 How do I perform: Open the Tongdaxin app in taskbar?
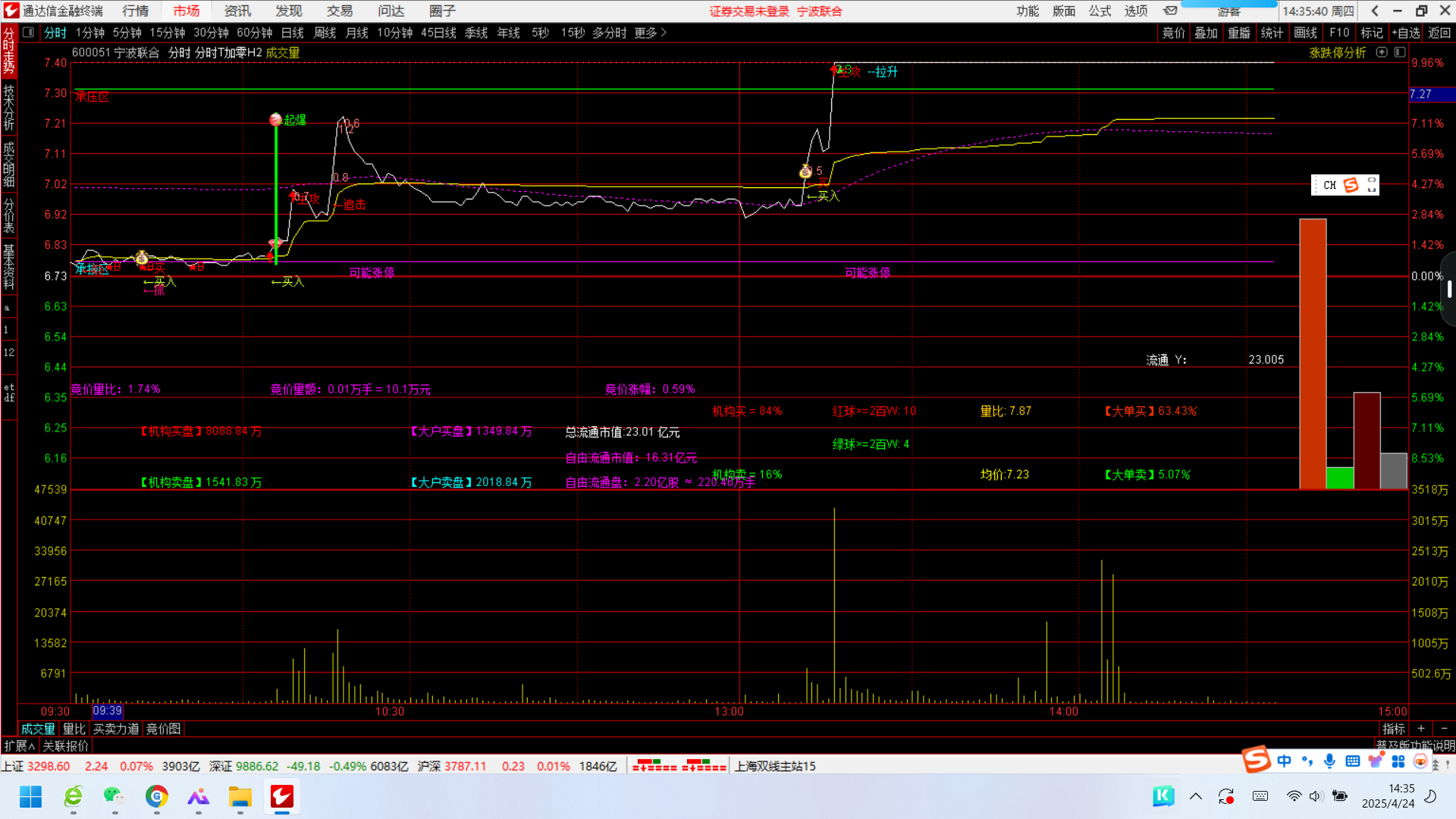(281, 796)
